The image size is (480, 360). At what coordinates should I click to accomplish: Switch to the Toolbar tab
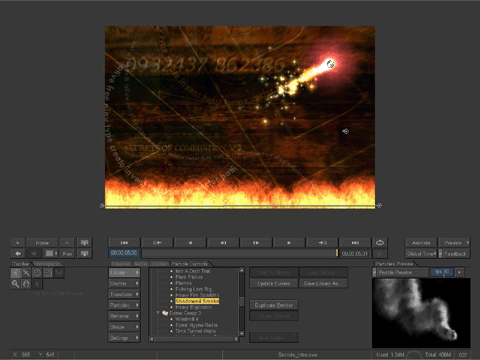pos(21,264)
